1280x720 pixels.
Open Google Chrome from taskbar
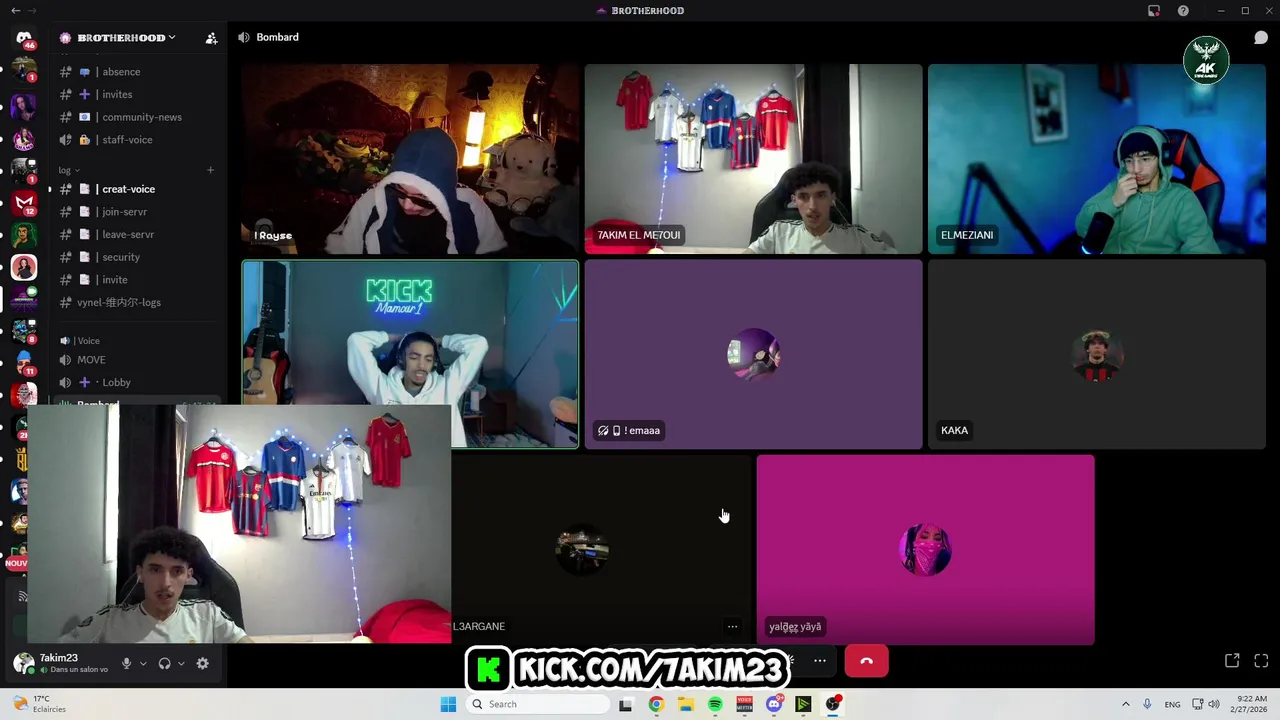point(656,704)
